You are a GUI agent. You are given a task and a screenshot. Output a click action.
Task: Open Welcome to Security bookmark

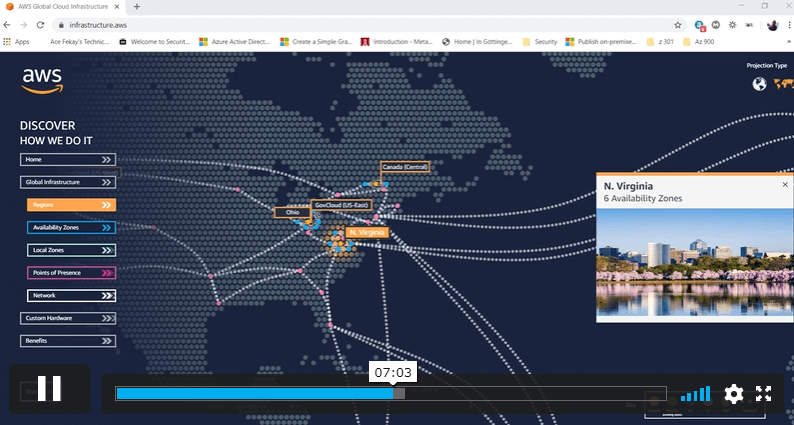point(154,42)
